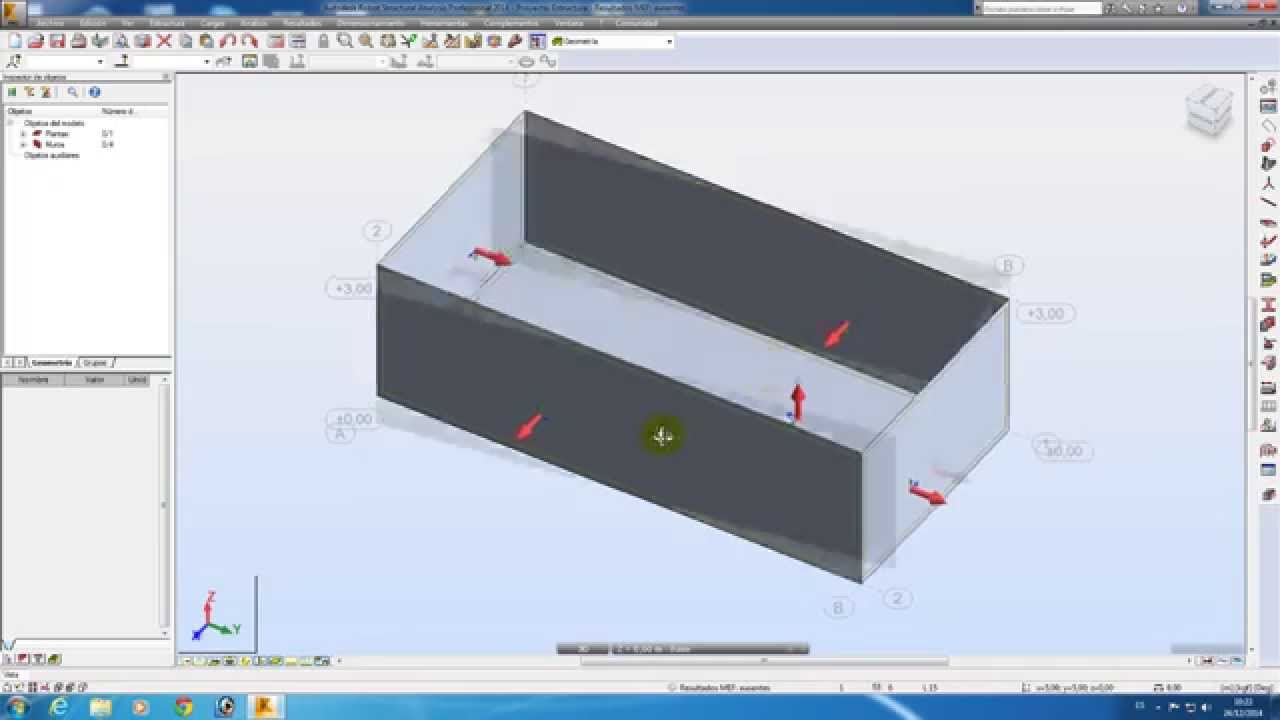Click the Save floppy disk icon
The width and height of the screenshot is (1280, 720).
57,41
